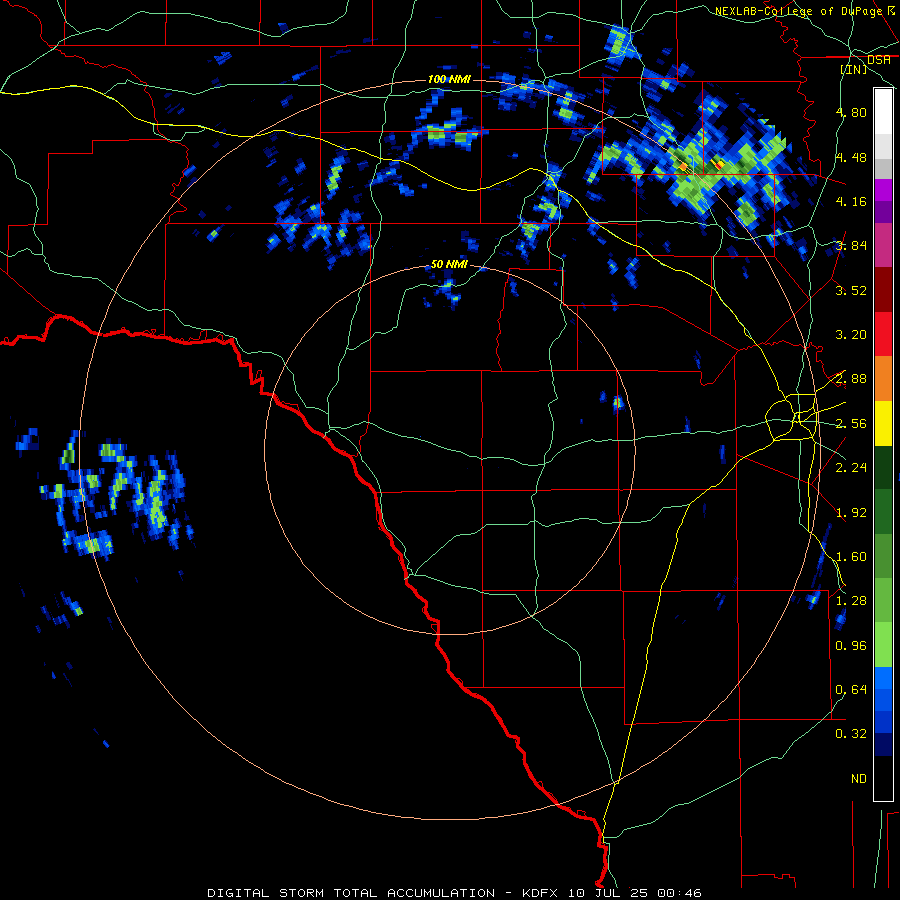Click the 3.20 legend value
Screen dimensions: 900x900
coord(851,335)
